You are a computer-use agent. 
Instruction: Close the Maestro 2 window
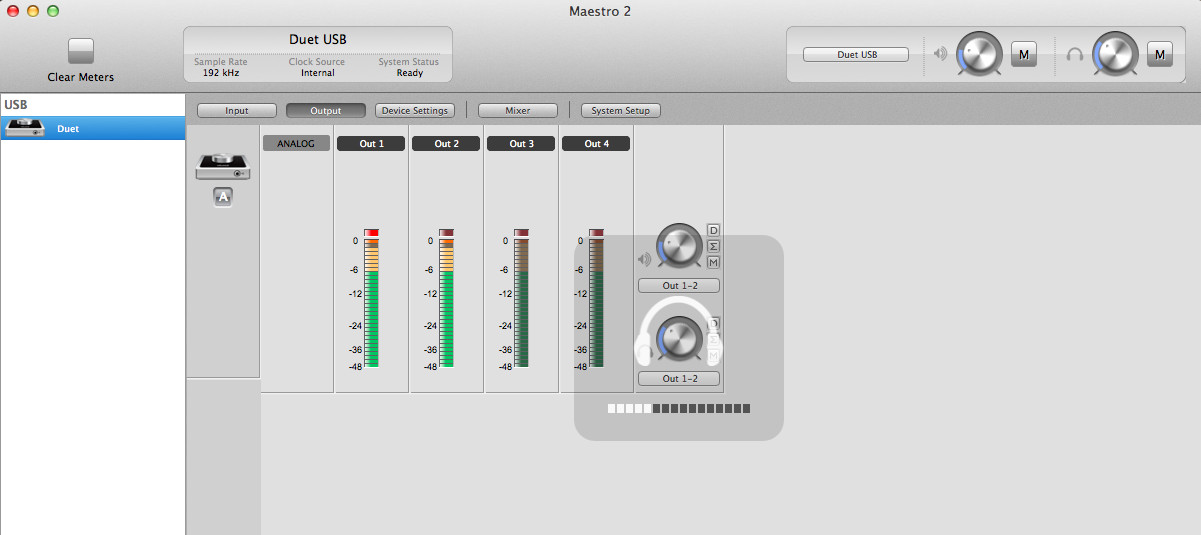tap(13, 11)
